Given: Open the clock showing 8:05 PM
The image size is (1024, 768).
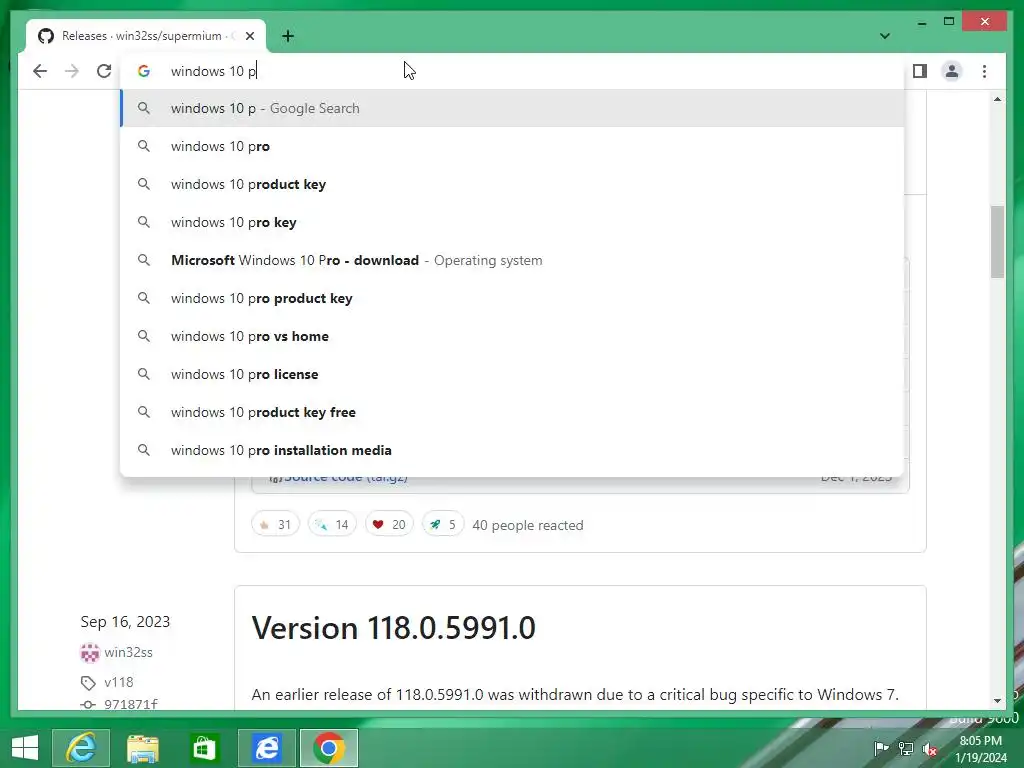Looking at the screenshot, I should coord(980,748).
